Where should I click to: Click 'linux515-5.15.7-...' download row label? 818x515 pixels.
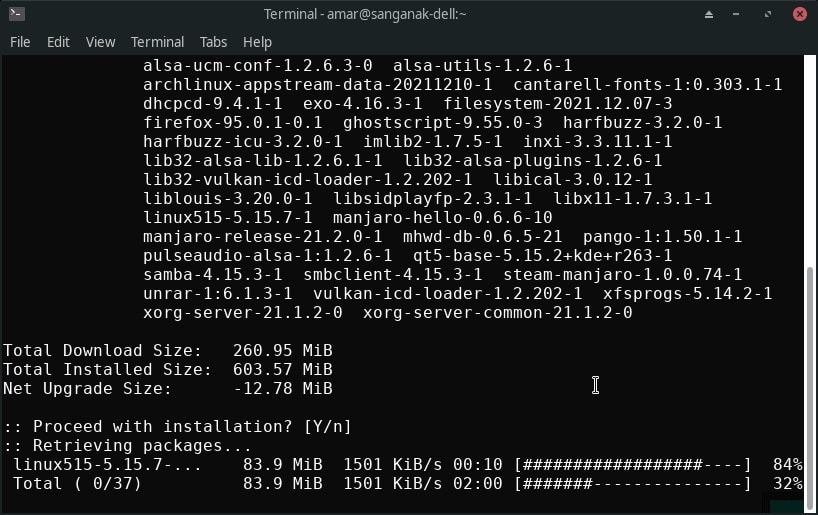(107, 464)
